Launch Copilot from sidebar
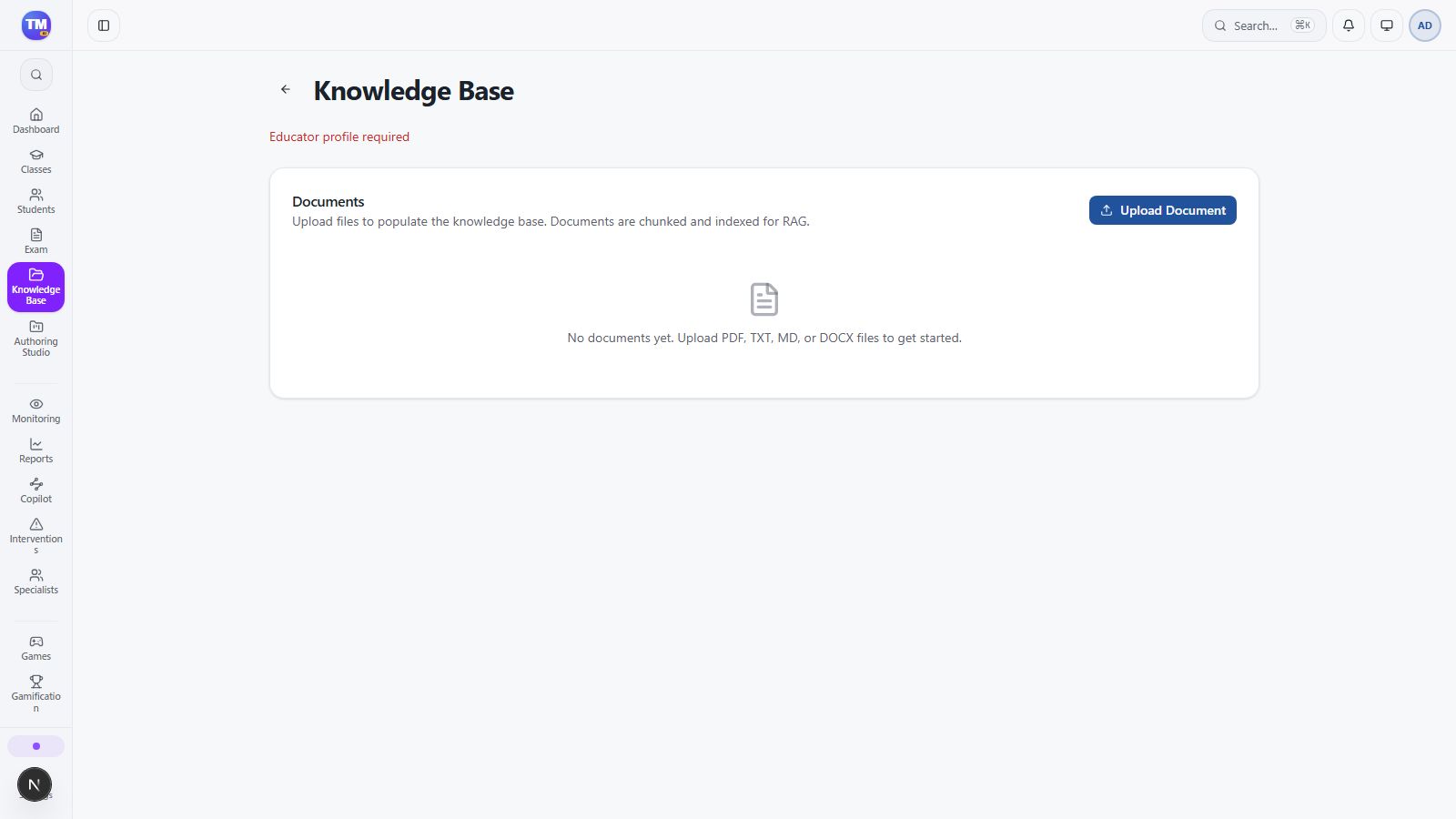The image size is (1456, 819). [36, 490]
